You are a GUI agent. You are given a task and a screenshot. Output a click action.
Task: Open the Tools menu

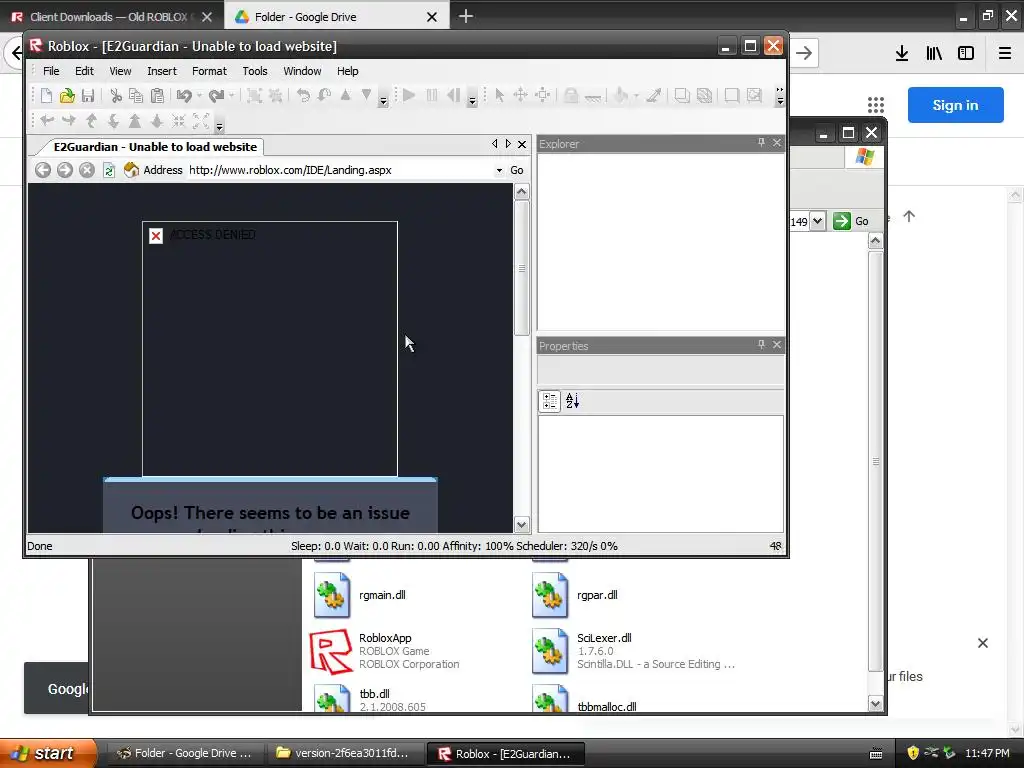[255, 71]
